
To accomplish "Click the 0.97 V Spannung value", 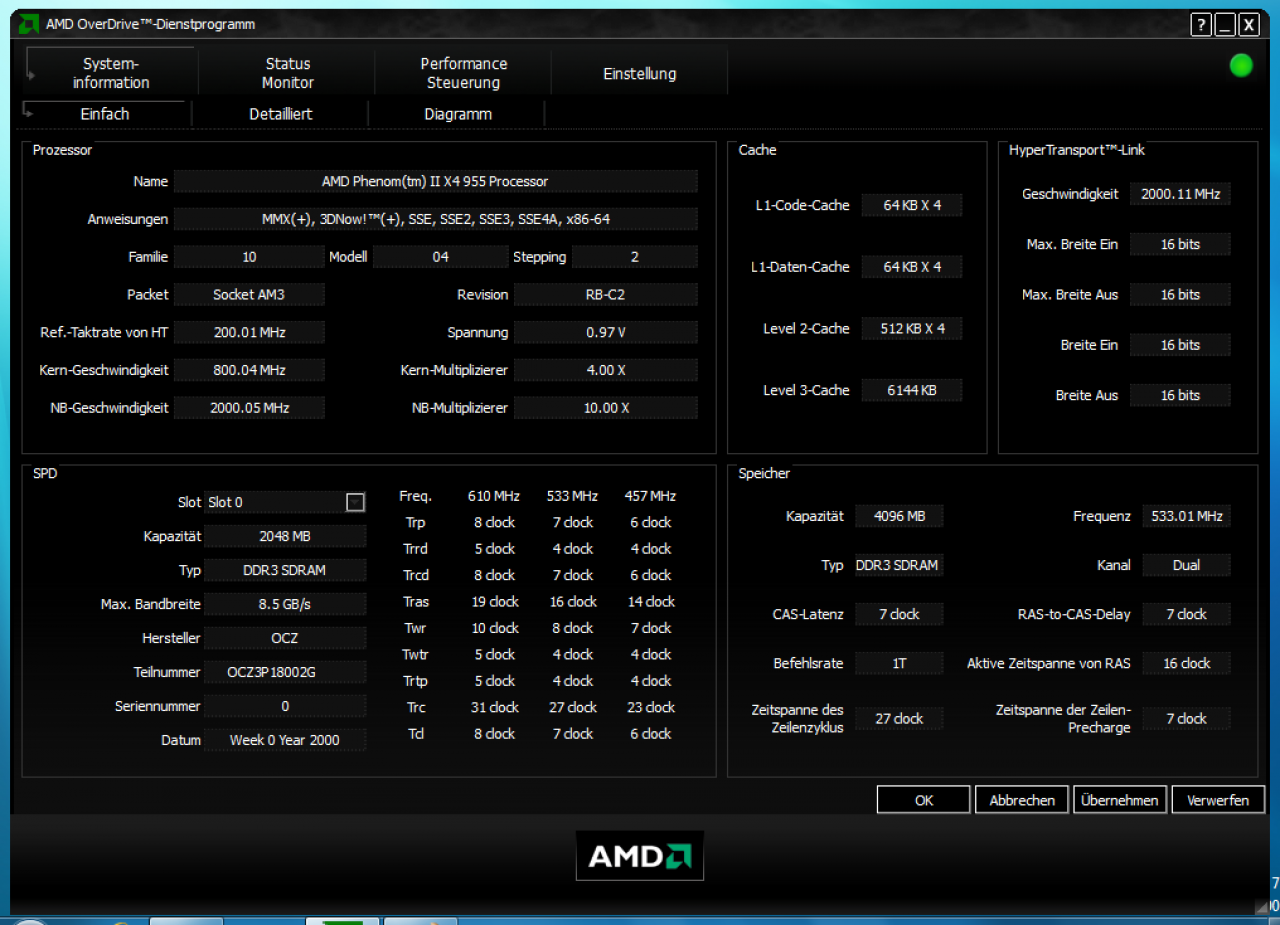I will (605, 332).
